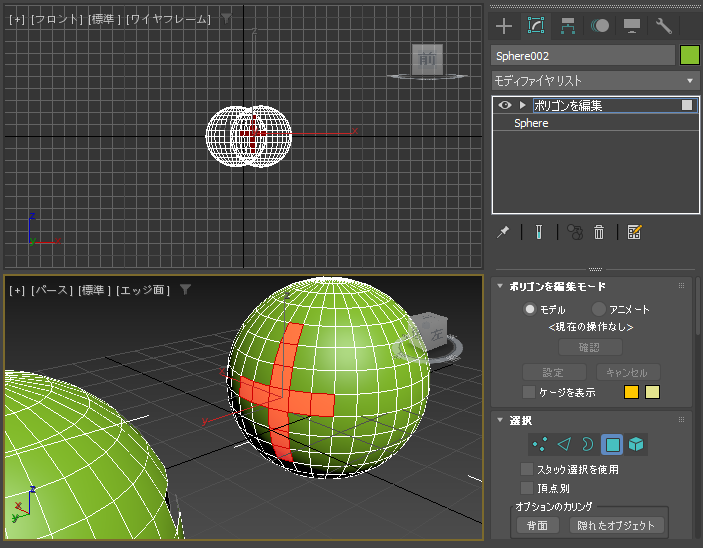Remove modifier with the trash icon
Image resolution: width=703 pixels, height=548 pixels.
[x=599, y=232]
